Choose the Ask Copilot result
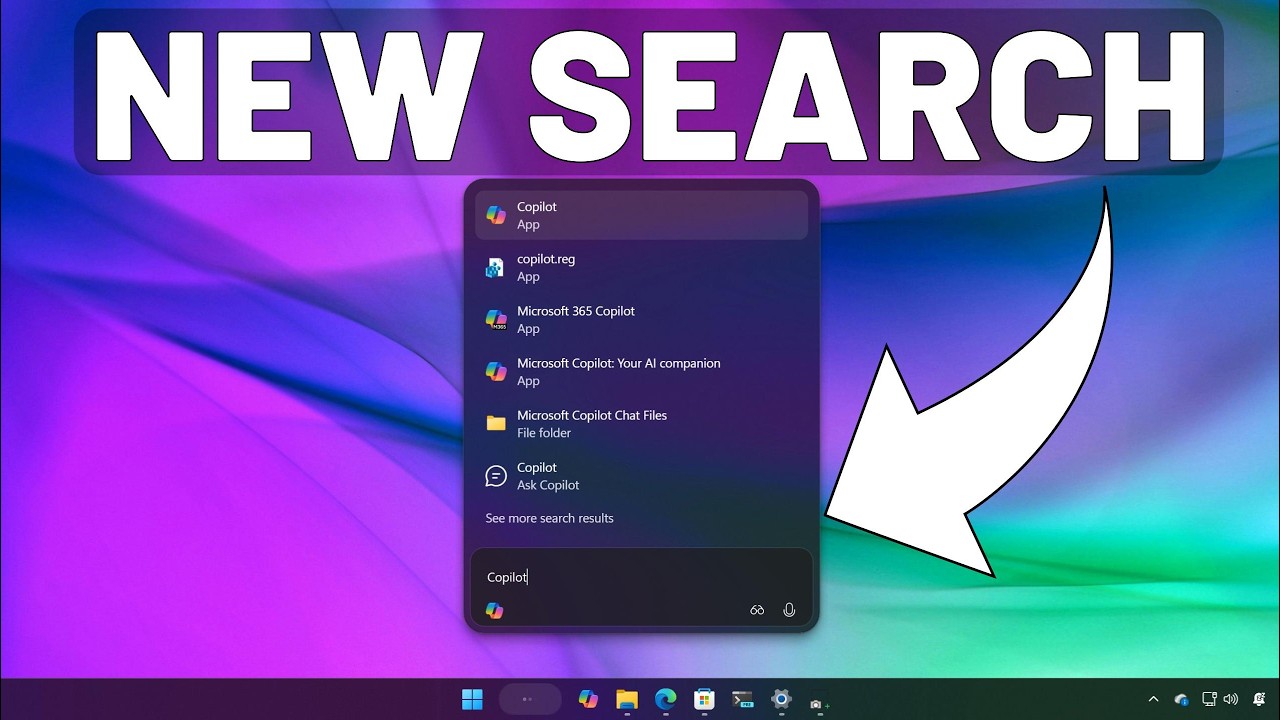The height and width of the screenshot is (720, 1280). pyautogui.click(x=641, y=475)
